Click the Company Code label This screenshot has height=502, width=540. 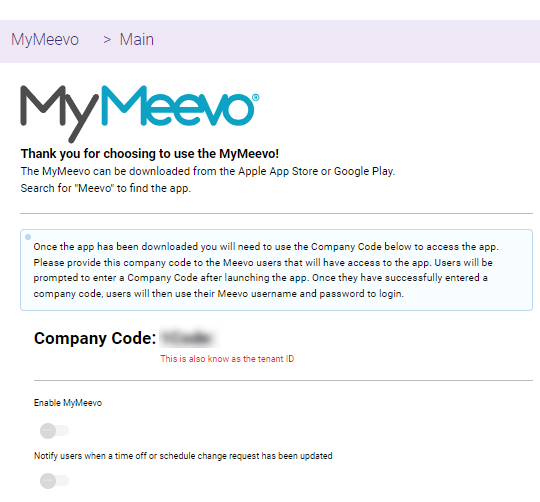point(95,338)
